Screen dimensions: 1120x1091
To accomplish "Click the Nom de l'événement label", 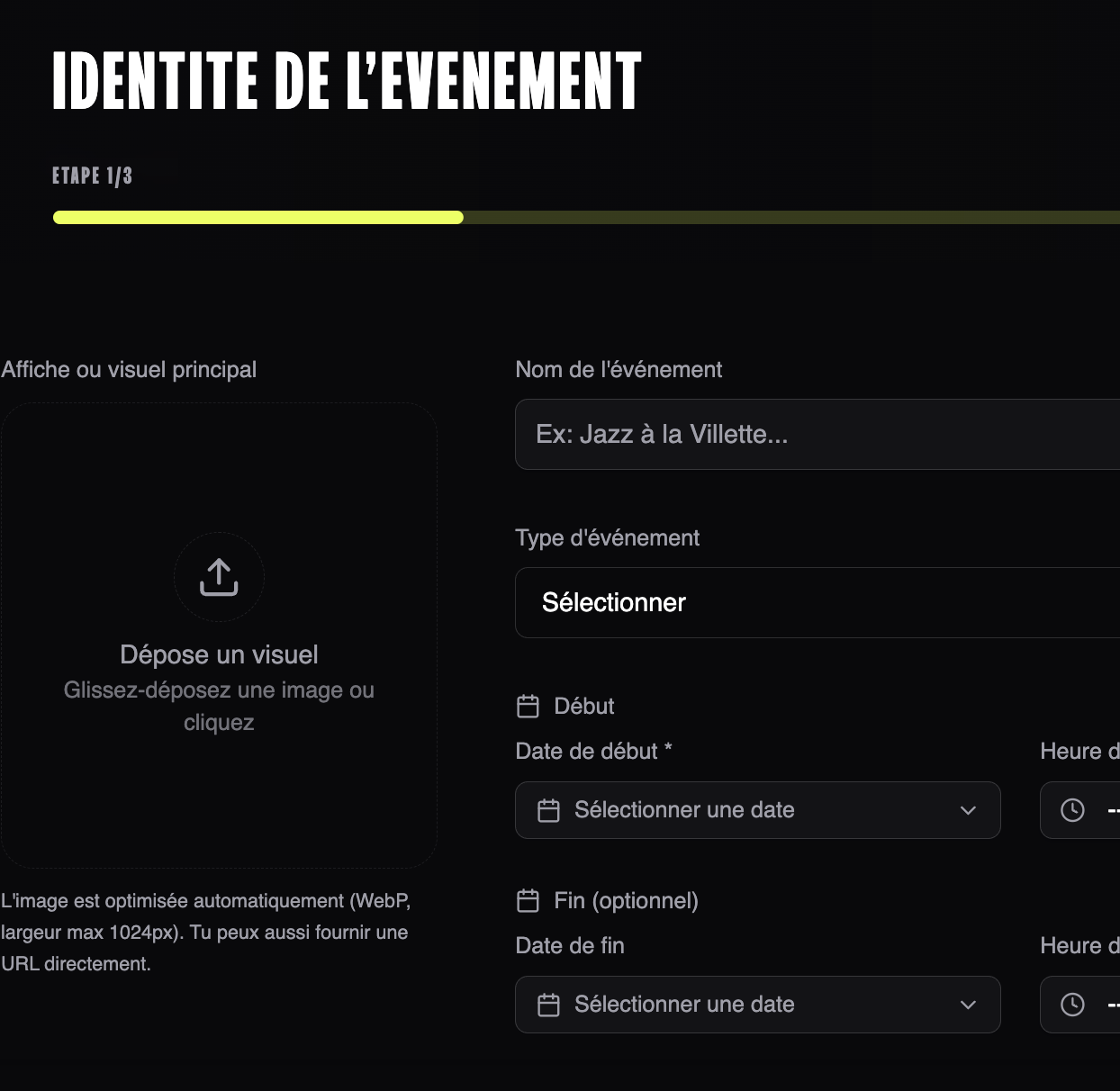I will [x=619, y=370].
